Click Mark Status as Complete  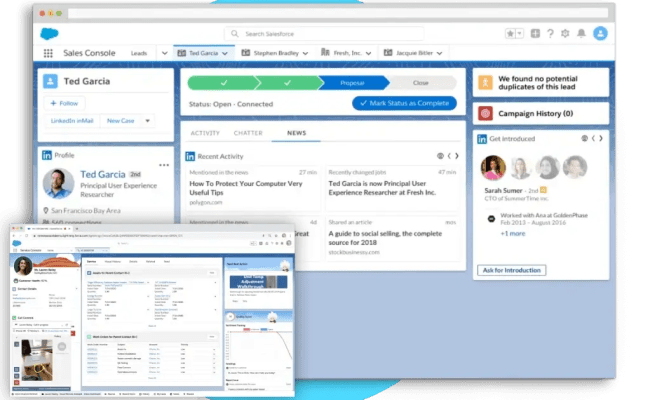[404, 103]
